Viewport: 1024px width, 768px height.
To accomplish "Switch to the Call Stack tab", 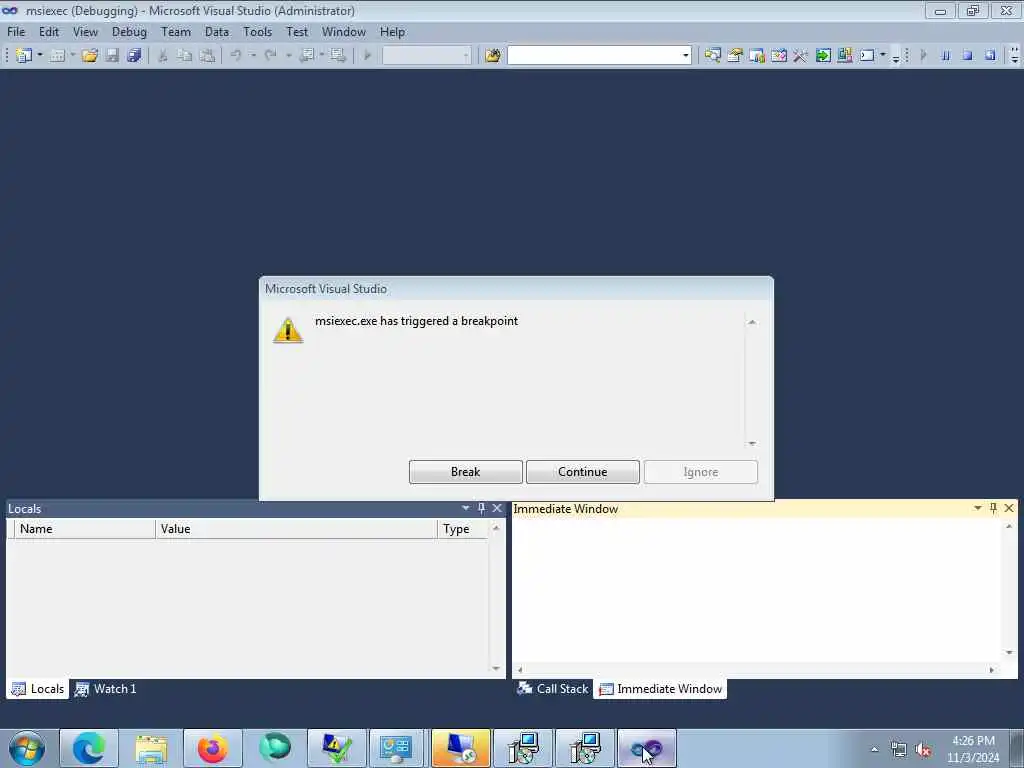I will pos(552,689).
